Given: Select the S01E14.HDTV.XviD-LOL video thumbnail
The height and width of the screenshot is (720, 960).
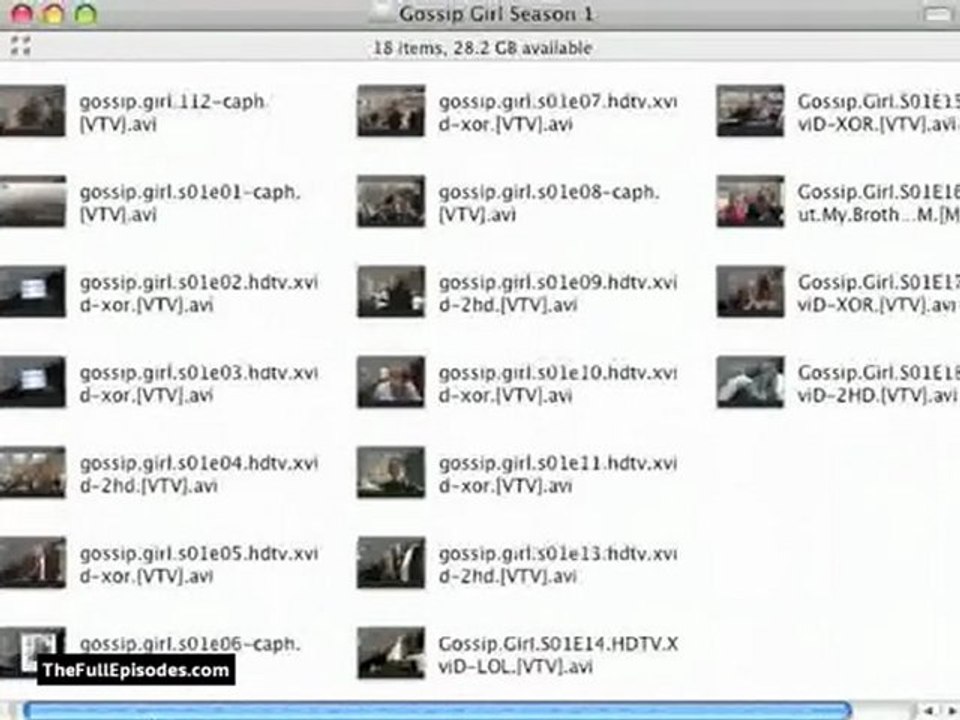Looking at the screenshot, I should [391, 653].
